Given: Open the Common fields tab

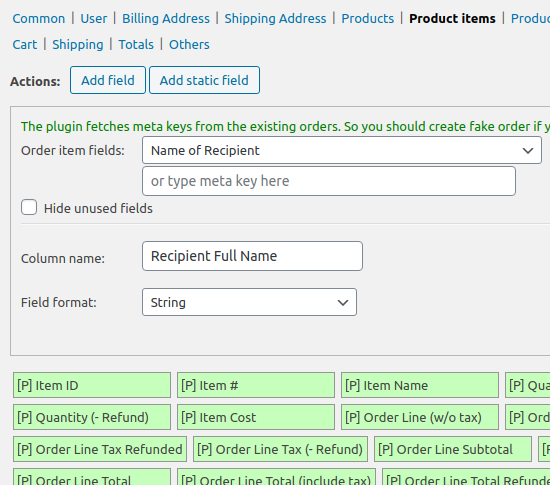Looking at the screenshot, I should click(x=39, y=19).
